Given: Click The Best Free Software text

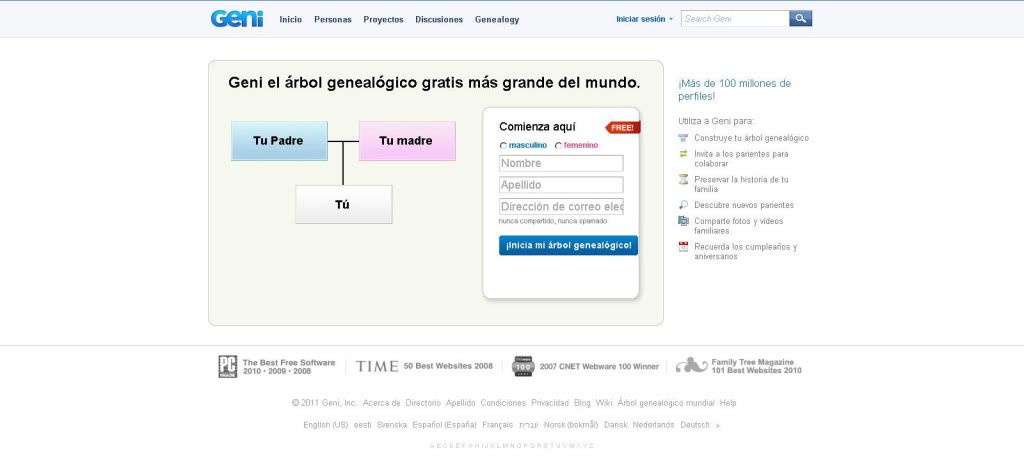Looking at the screenshot, I should pos(289,363).
